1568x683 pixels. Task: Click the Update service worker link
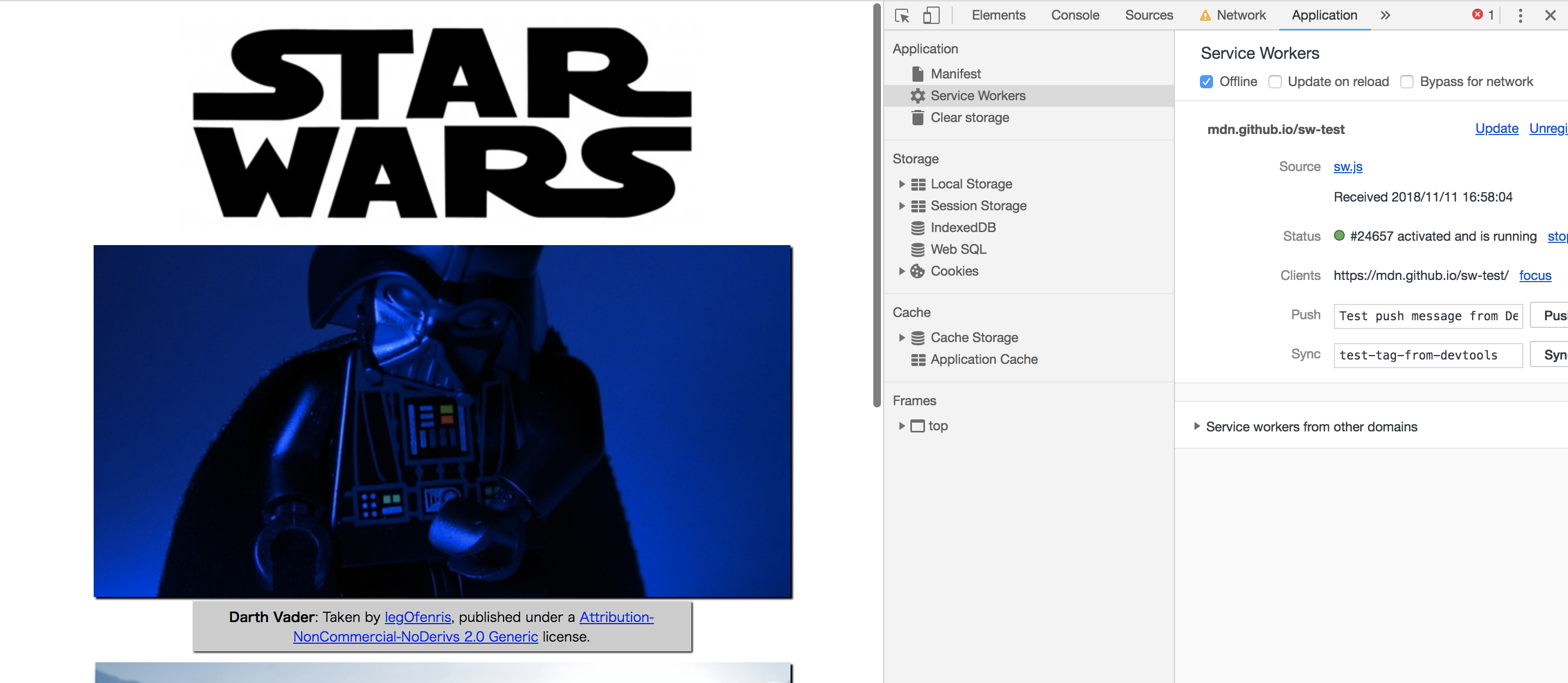(1496, 129)
